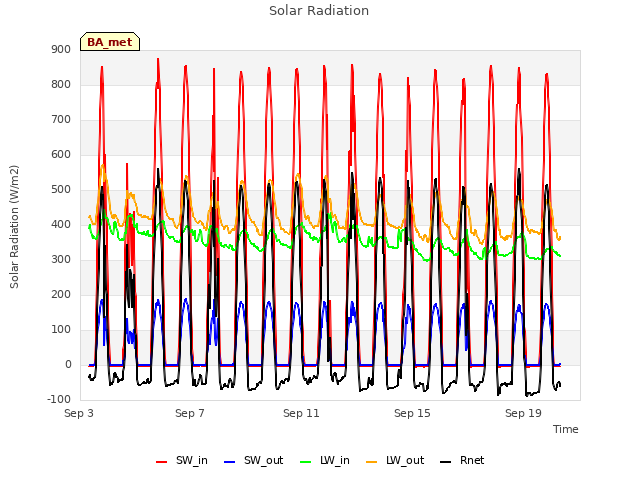
Task: Click the Sep 3 x-axis tick label
Action: (x=79, y=413)
